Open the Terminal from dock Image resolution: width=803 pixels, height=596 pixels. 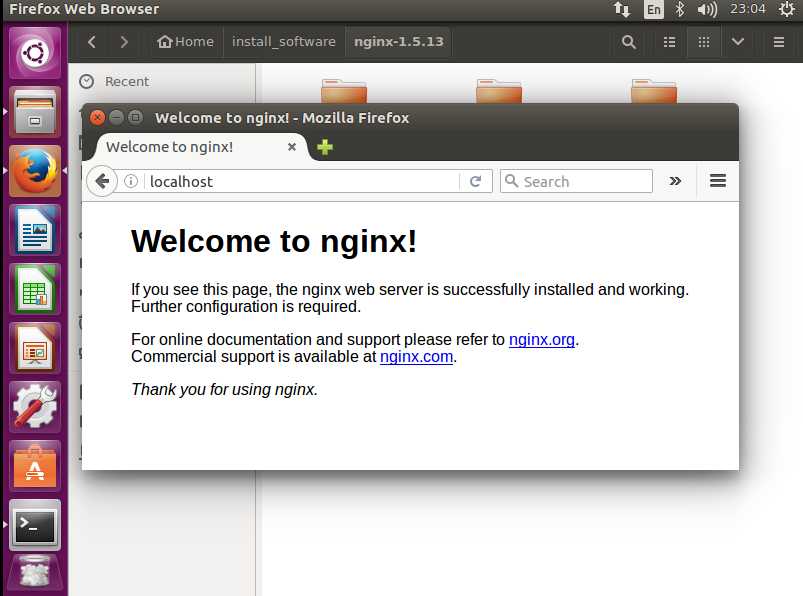click(35, 525)
